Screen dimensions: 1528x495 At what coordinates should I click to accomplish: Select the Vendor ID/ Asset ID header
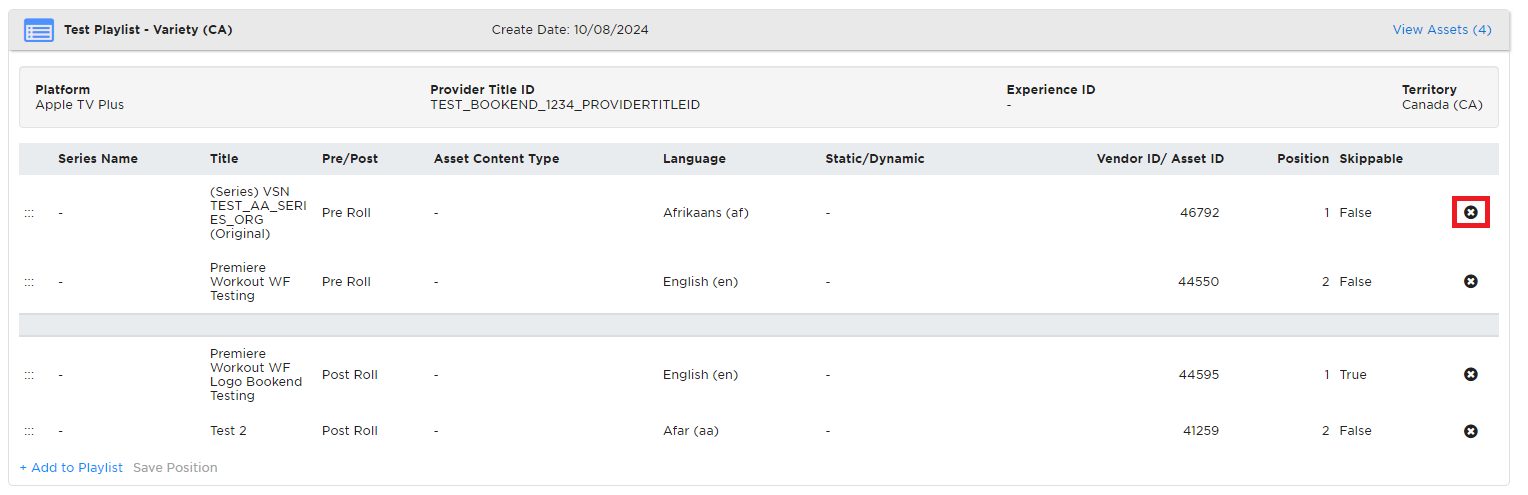coord(1160,159)
